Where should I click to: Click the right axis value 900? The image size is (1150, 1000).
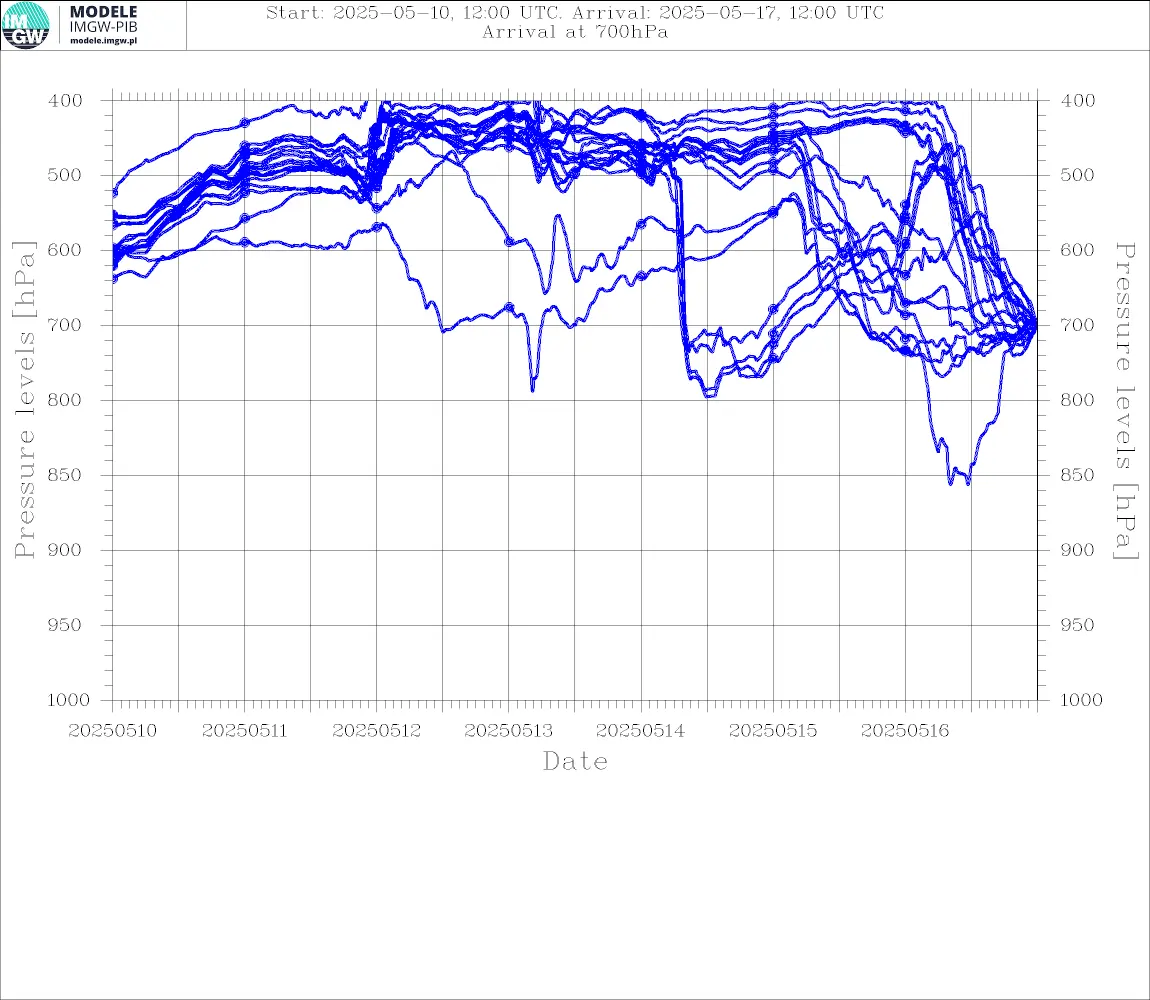[1077, 550]
